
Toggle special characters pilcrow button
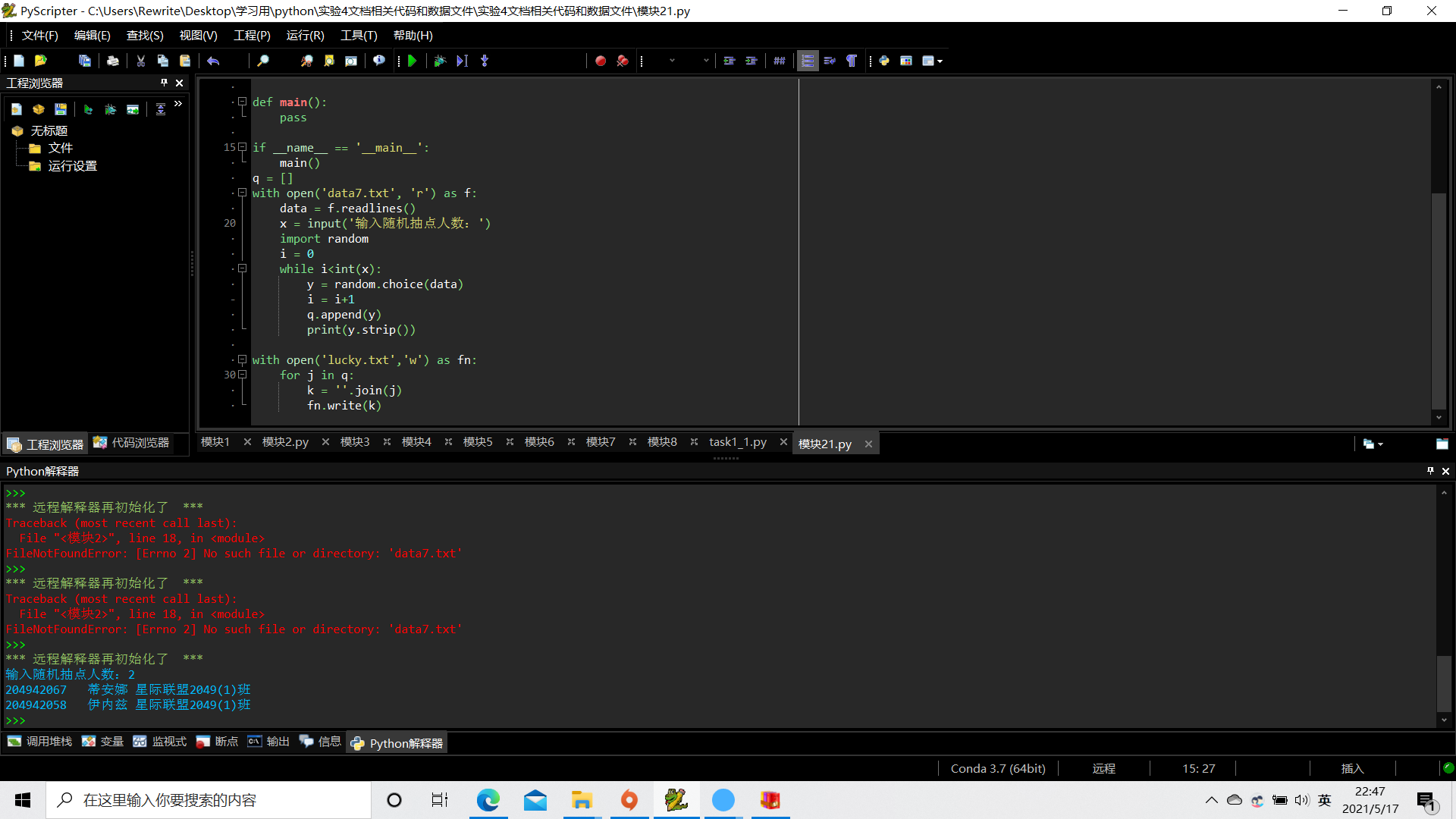click(x=852, y=61)
